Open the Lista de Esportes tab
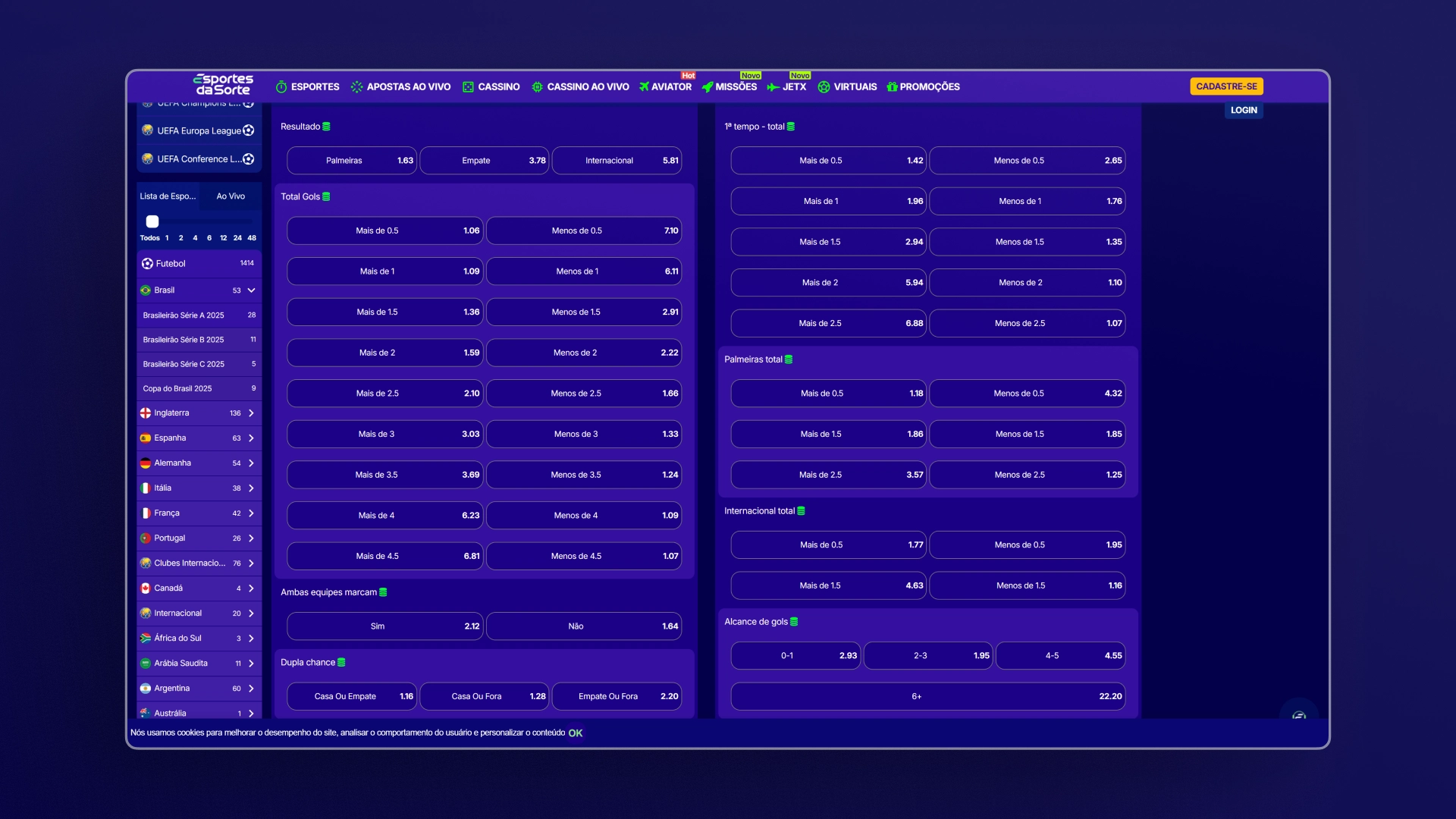The image size is (1456, 819). (x=168, y=196)
